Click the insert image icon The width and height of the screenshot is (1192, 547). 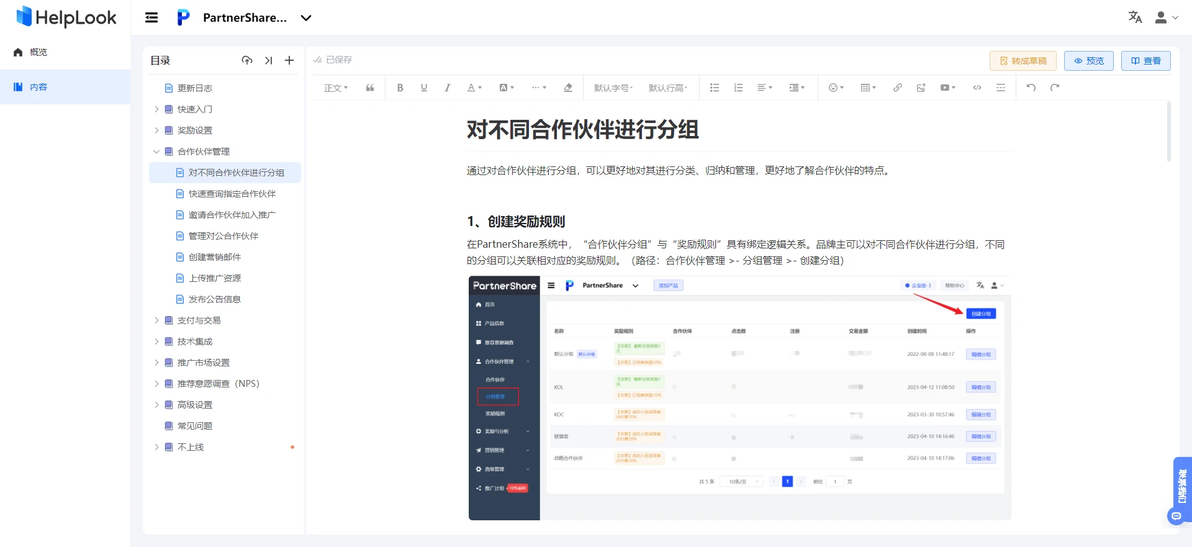(x=921, y=88)
